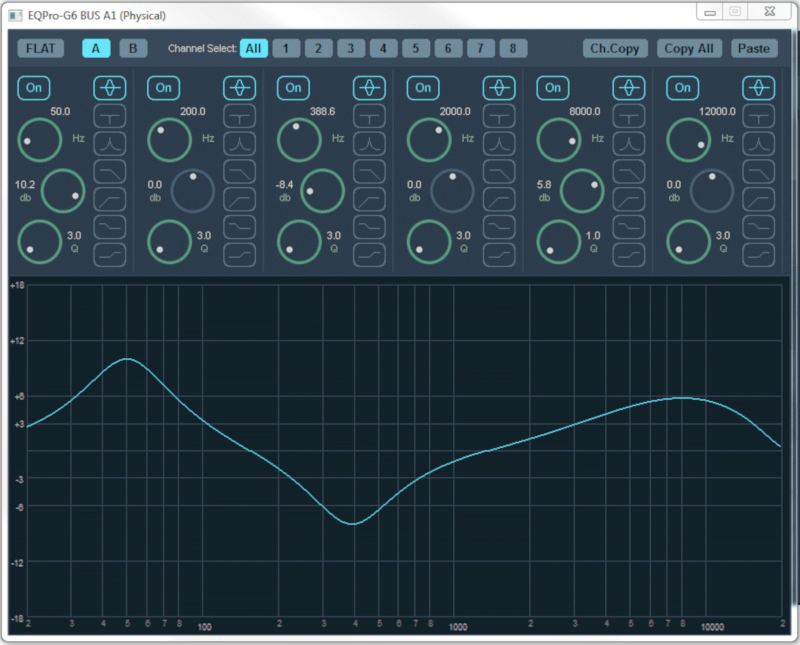Select high-pass filter icon for 50.0 Hz band

tap(110, 199)
